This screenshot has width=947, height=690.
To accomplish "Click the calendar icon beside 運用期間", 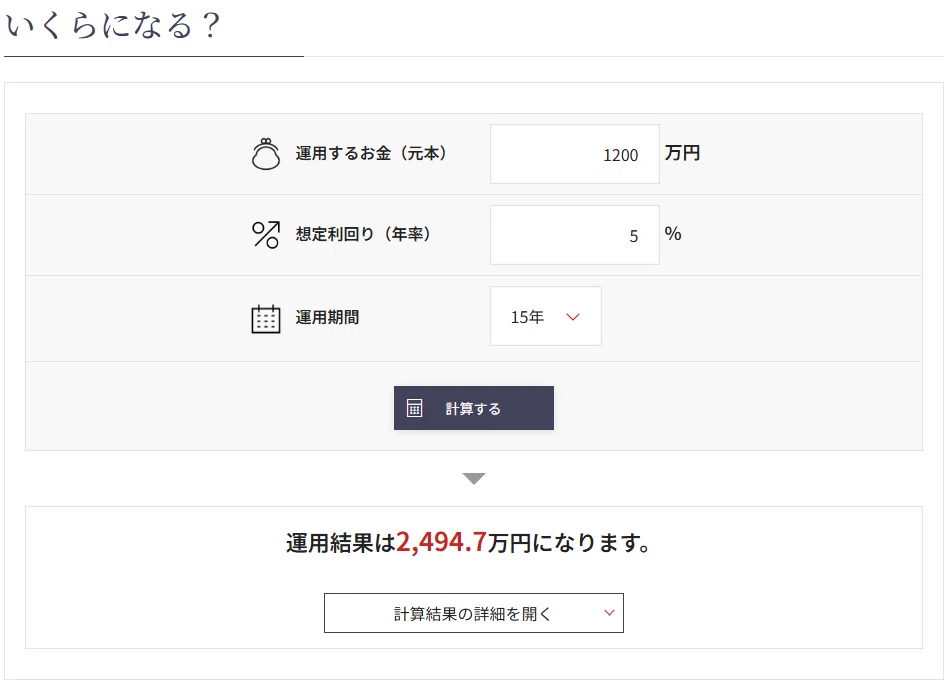I will coord(266,318).
